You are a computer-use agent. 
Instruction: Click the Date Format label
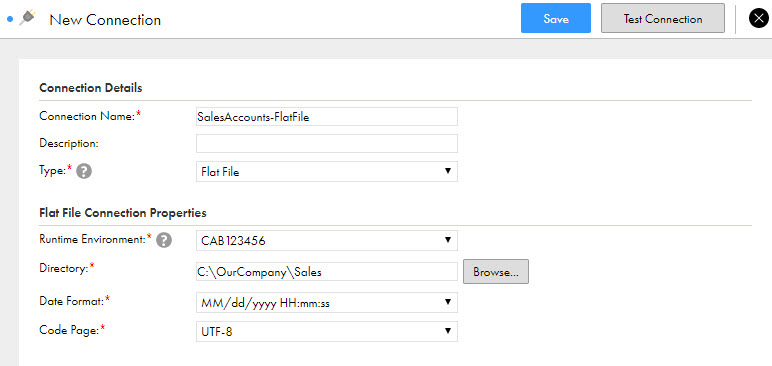(72, 301)
